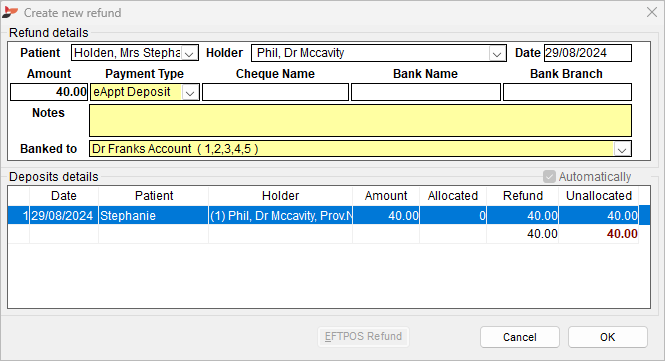Click into the Bank Name field
Viewport: 665px width, 361px height.
coord(426,92)
